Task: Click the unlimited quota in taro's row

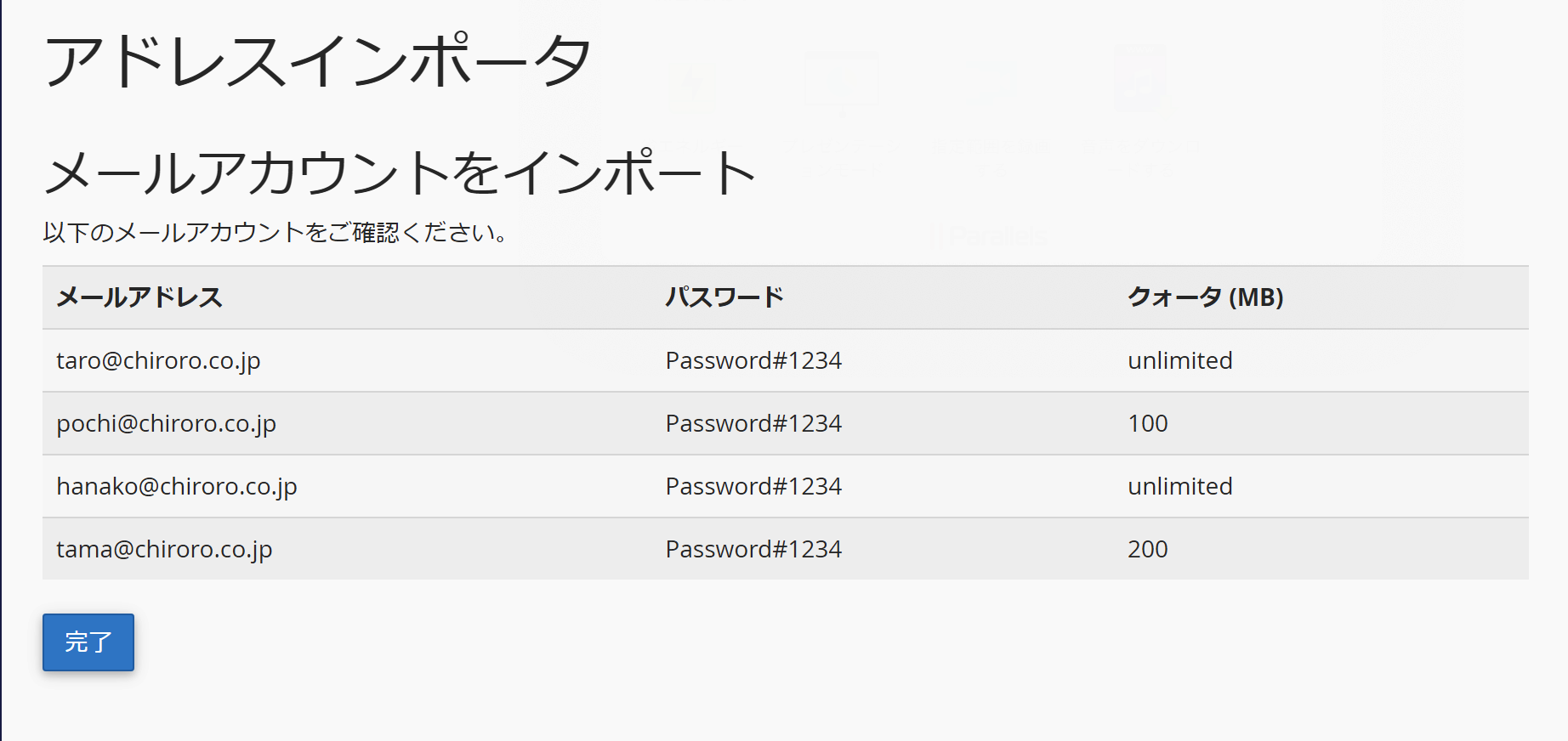Action: (1179, 361)
